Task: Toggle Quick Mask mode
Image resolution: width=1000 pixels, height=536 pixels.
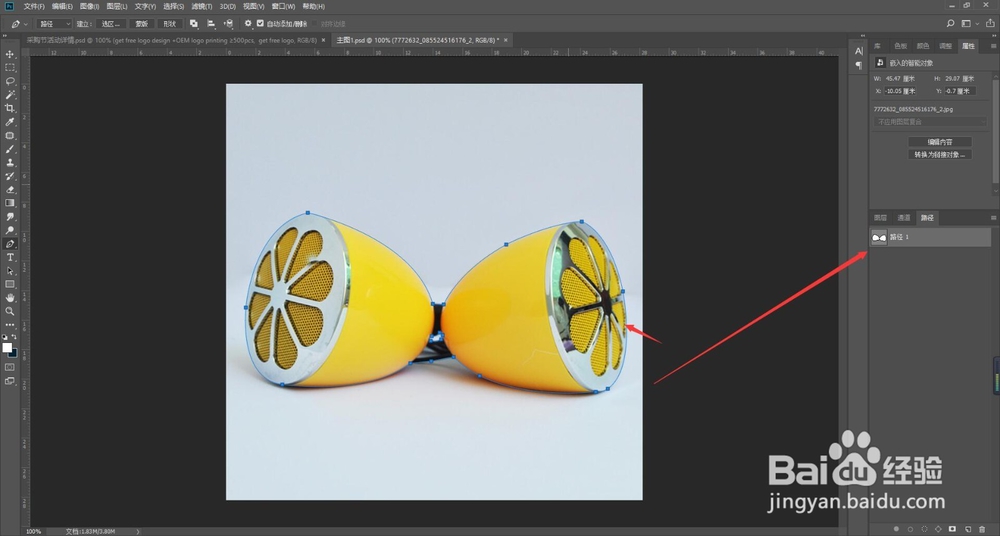Action: point(10,367)
